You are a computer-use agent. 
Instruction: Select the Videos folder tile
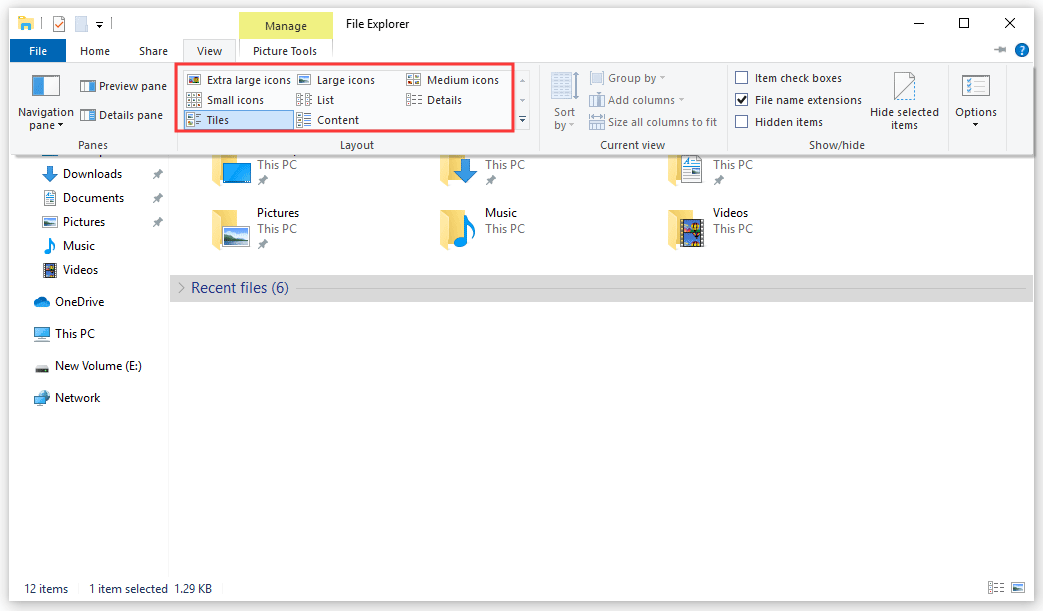(710, 228)
